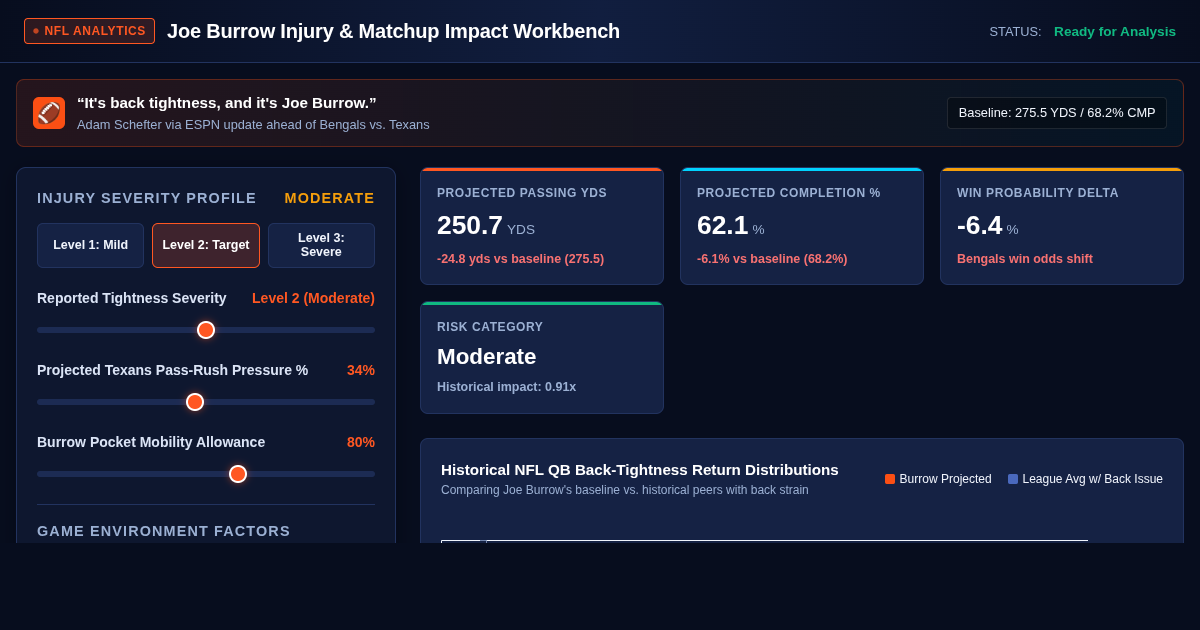1200x630 pixels.
Task: Click the 80% pocket mobility value
Action: click(x=361, y=442)
